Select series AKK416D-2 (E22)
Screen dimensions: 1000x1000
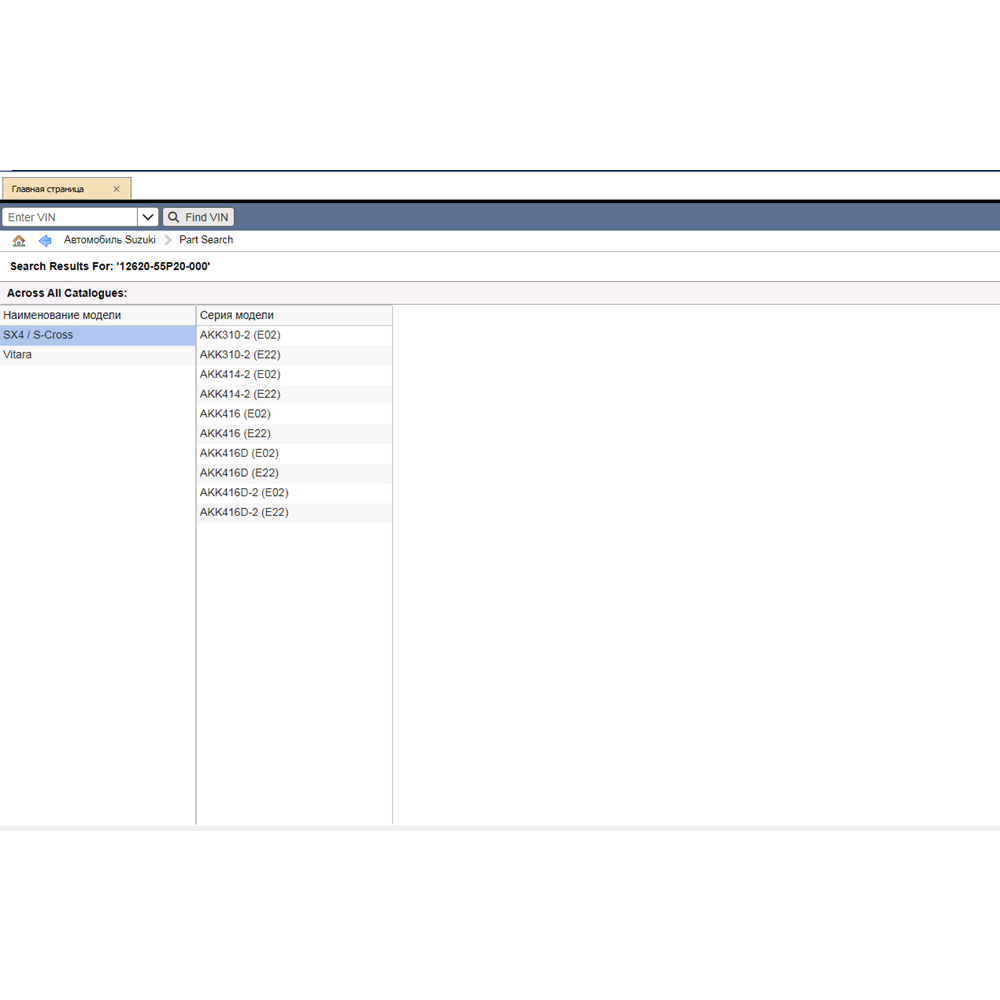(x=244, y=512)
